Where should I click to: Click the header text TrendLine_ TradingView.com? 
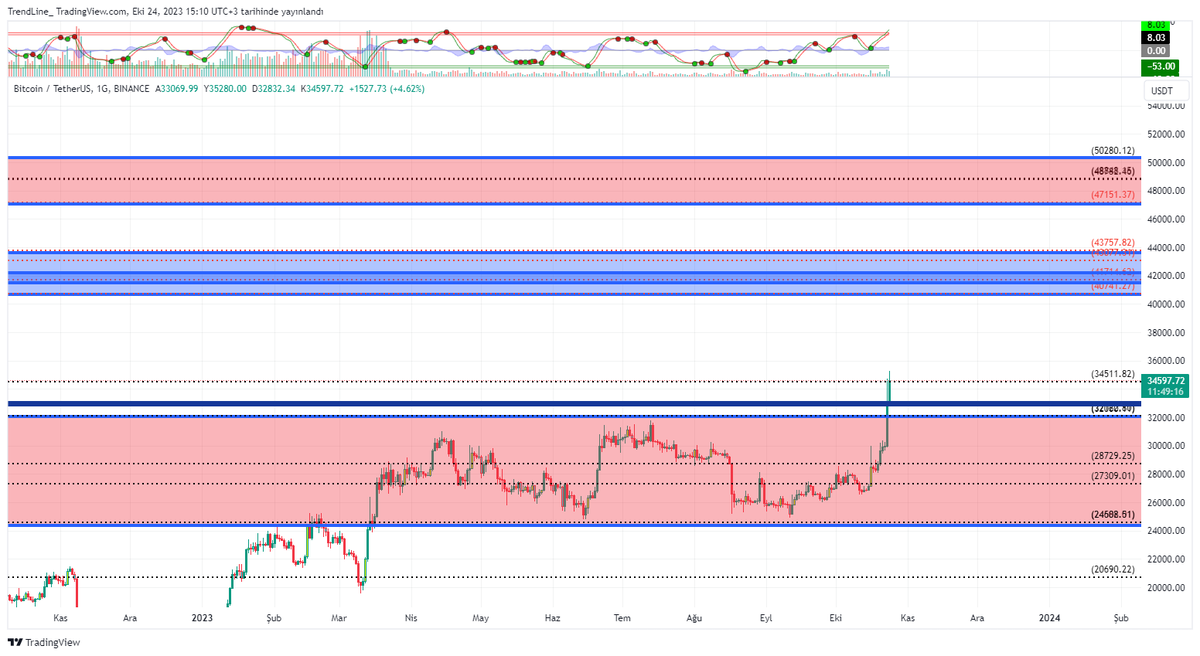point(68,11)
